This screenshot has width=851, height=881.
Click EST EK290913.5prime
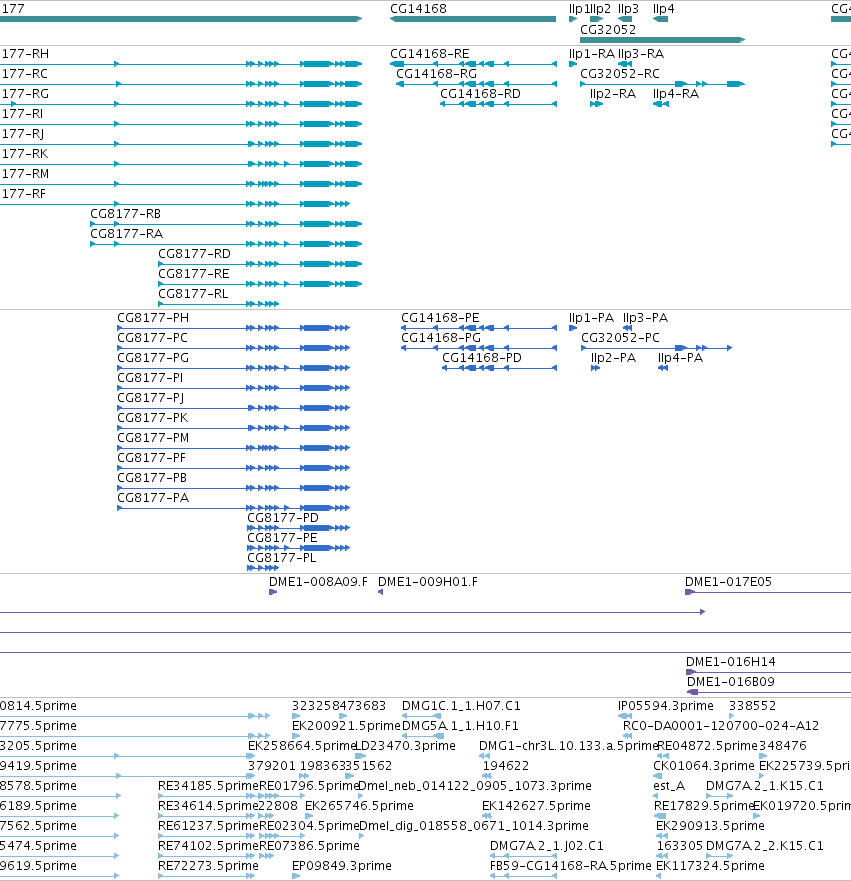[711, 826]
